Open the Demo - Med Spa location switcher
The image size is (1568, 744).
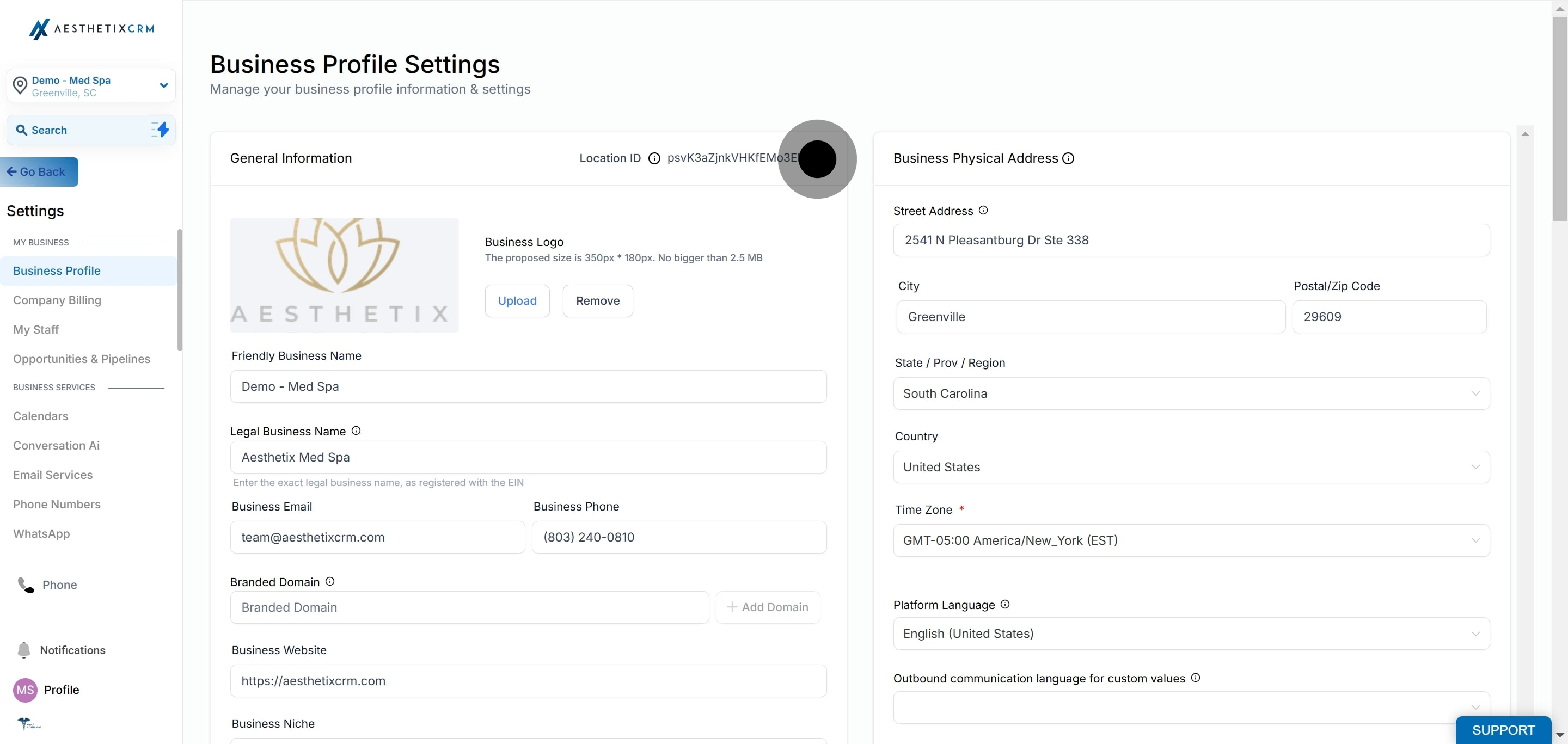click(91, 86)
